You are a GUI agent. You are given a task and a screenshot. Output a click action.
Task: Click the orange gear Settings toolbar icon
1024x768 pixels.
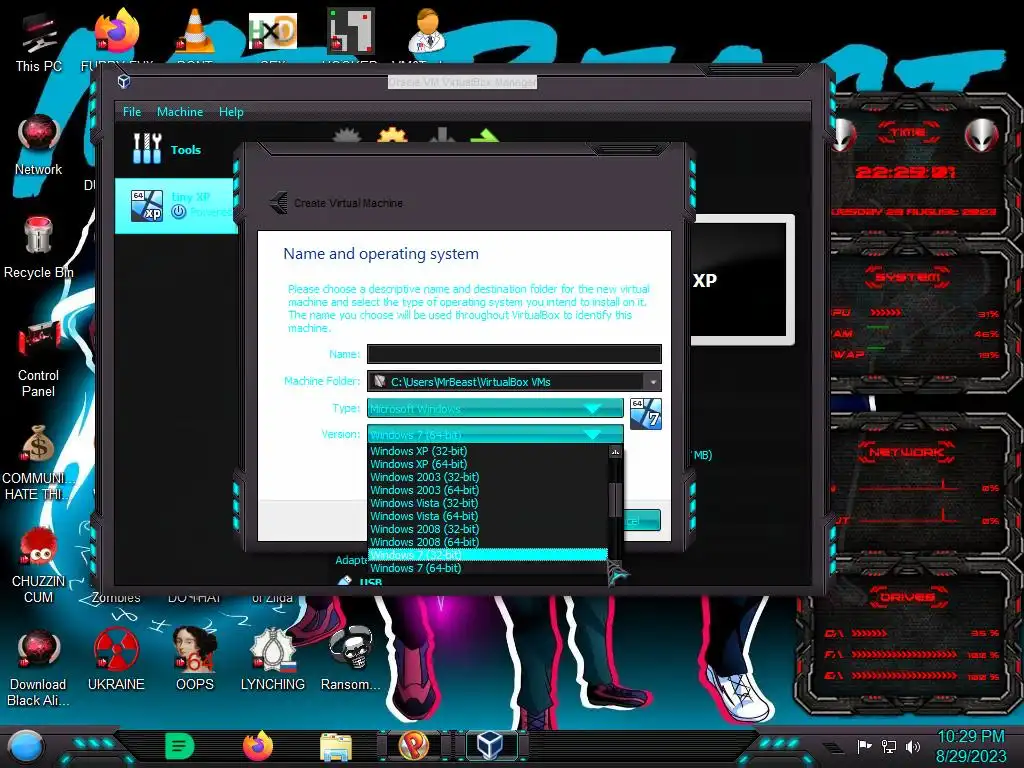pos(392,136)
